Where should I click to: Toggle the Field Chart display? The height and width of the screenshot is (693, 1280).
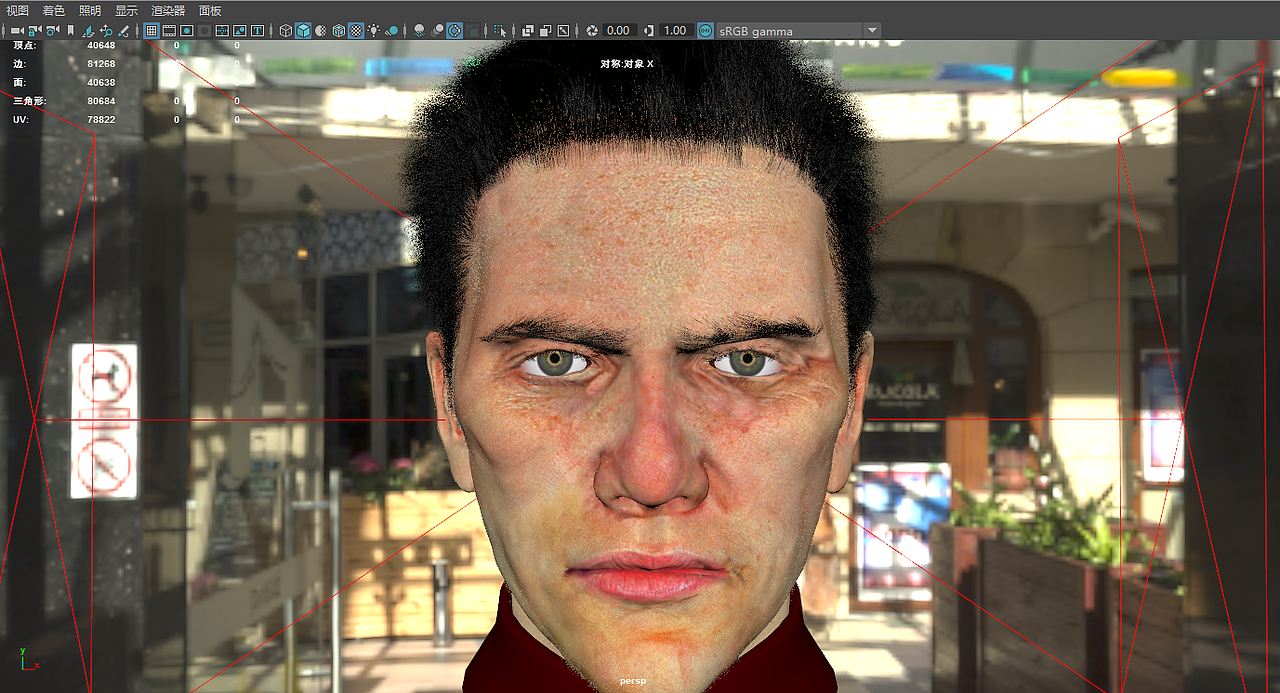(x=222, y=30)
